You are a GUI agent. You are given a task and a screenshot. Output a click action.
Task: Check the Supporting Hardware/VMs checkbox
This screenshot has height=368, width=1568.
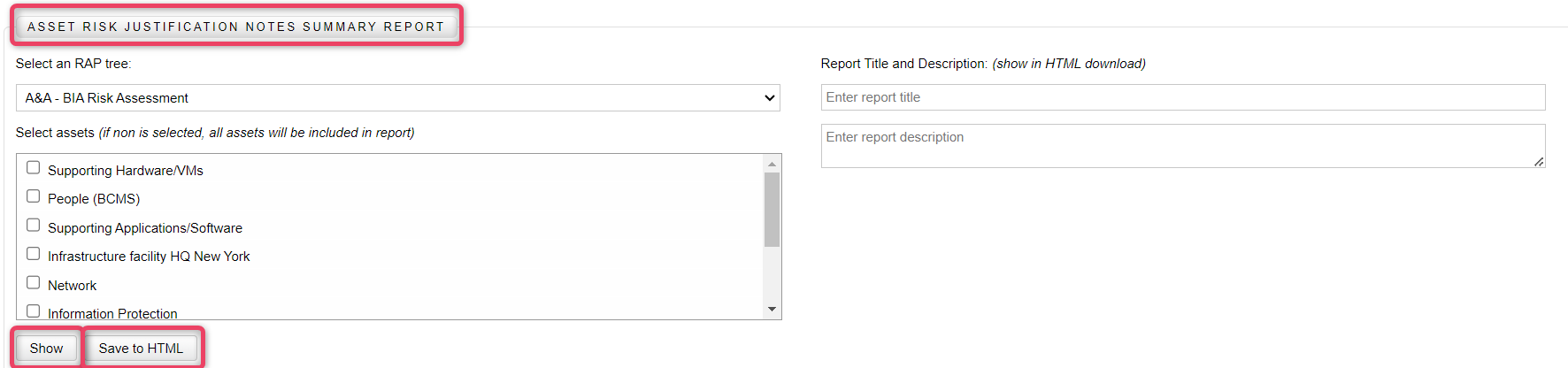[x=34, y=168]
